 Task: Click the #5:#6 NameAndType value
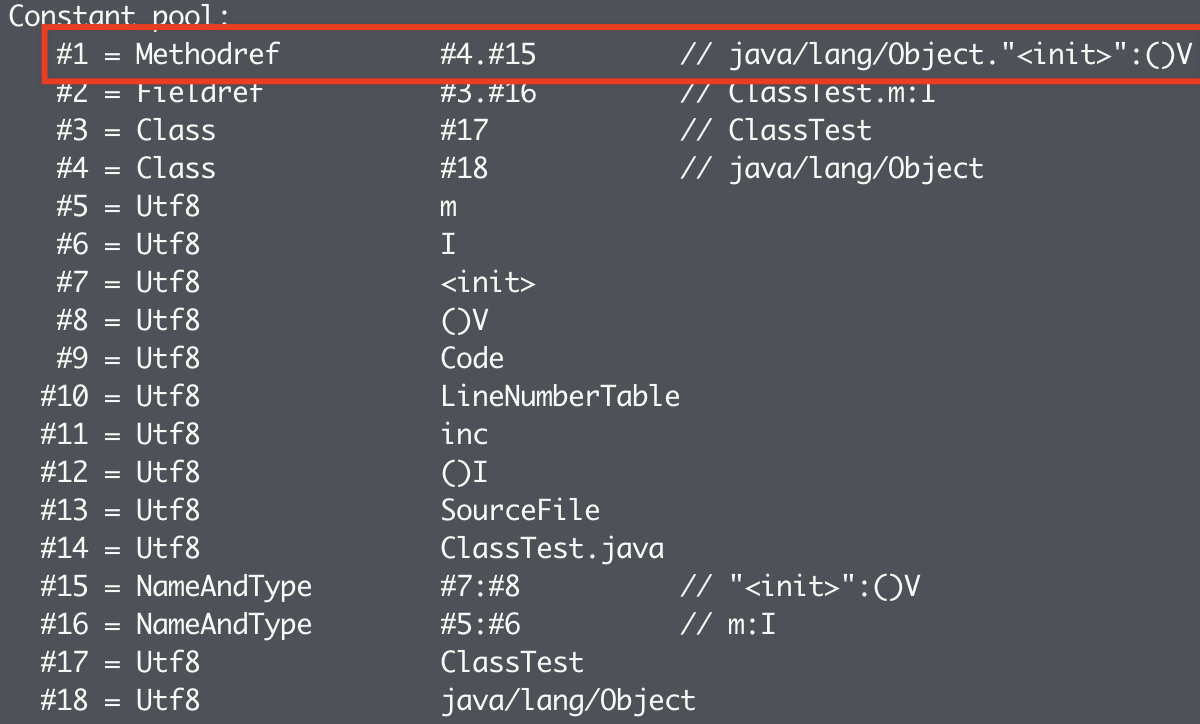[480, 625]
